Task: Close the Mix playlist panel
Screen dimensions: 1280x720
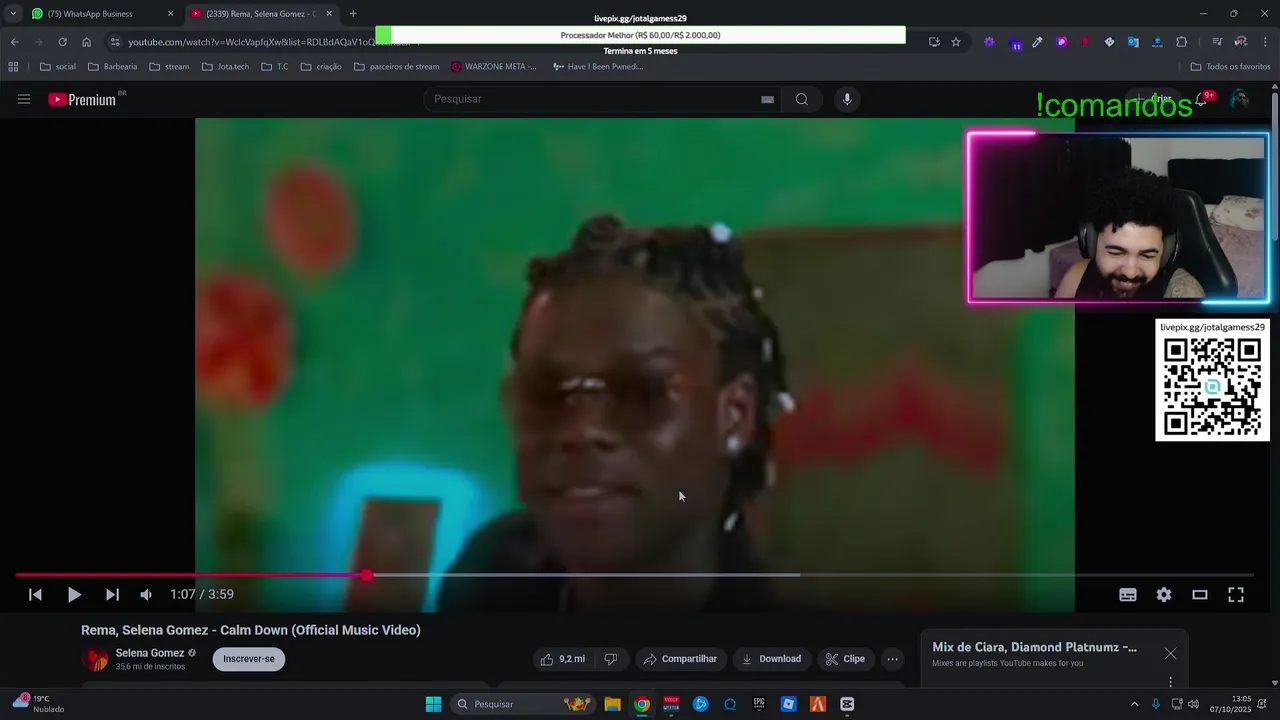Action: click(1170, 653)
